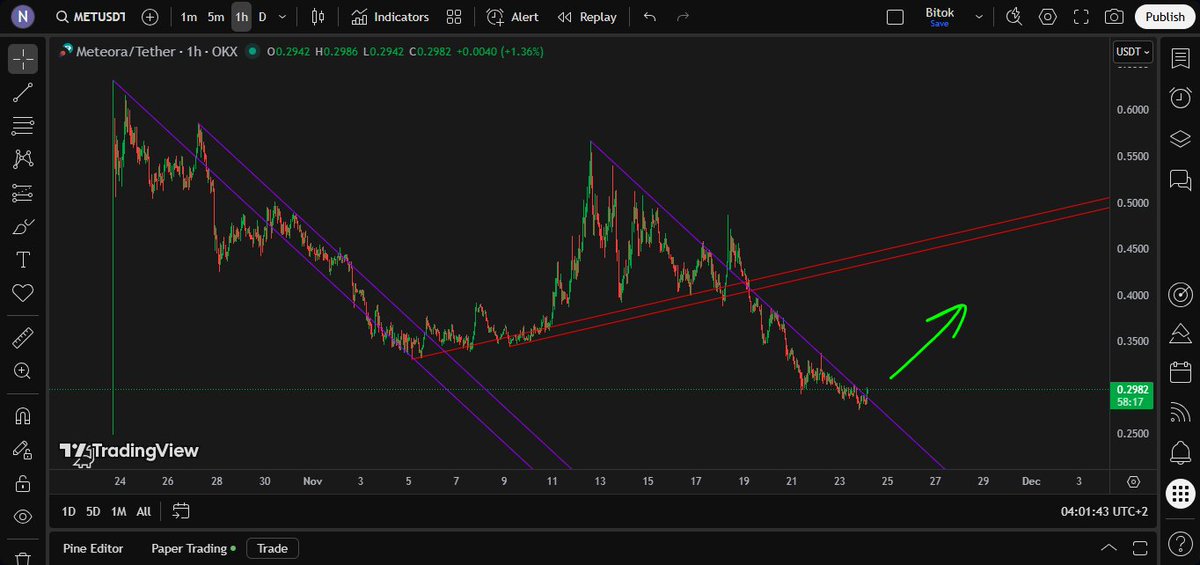This screenshot has height=565, width=1200.
Task: Open the go to date calendar icon
Action: point(181,511)
